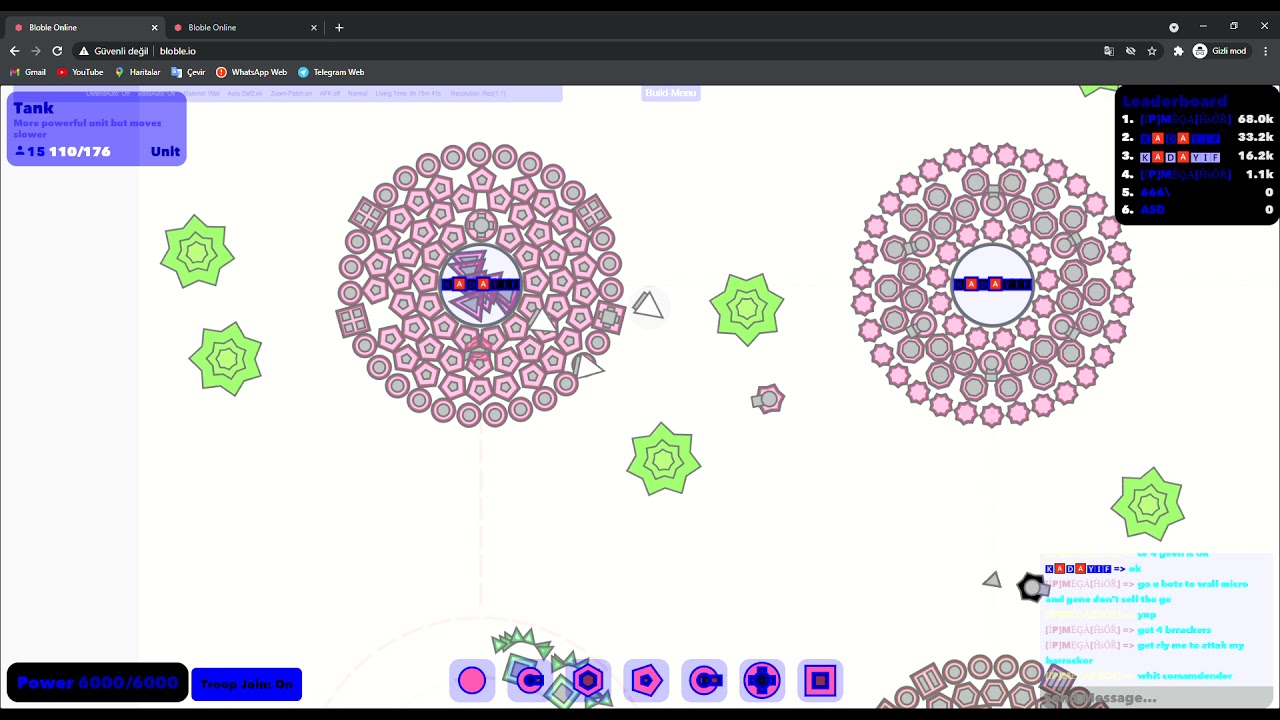Toggle Troop Join: On button

coord(246,684)
